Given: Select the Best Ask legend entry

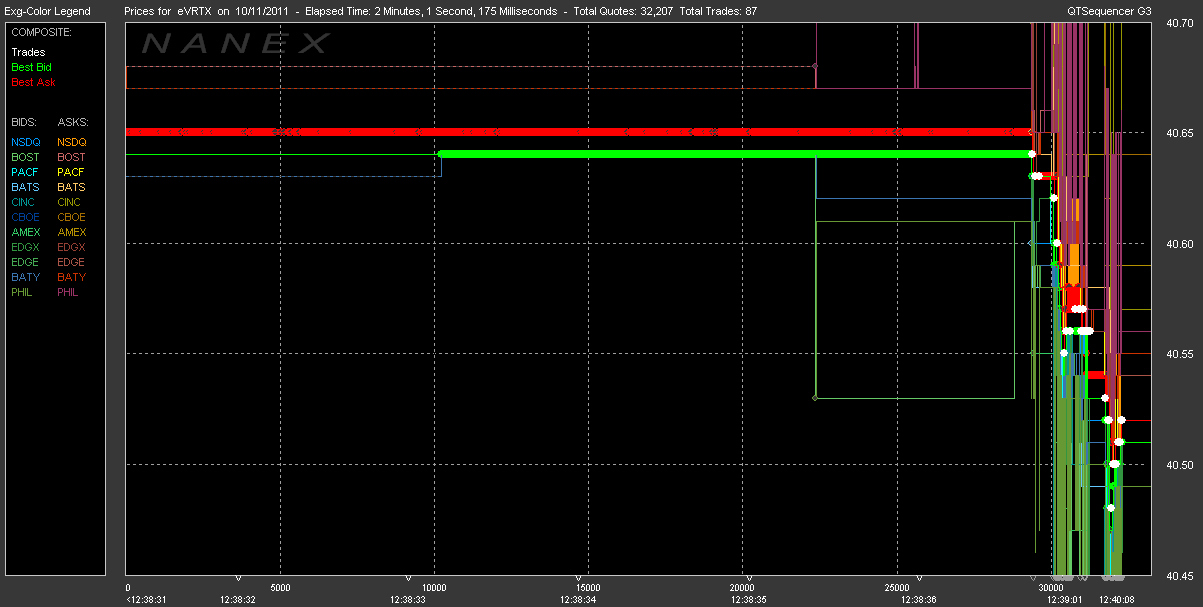Looking at the screenshot, I should coord(33,82).
